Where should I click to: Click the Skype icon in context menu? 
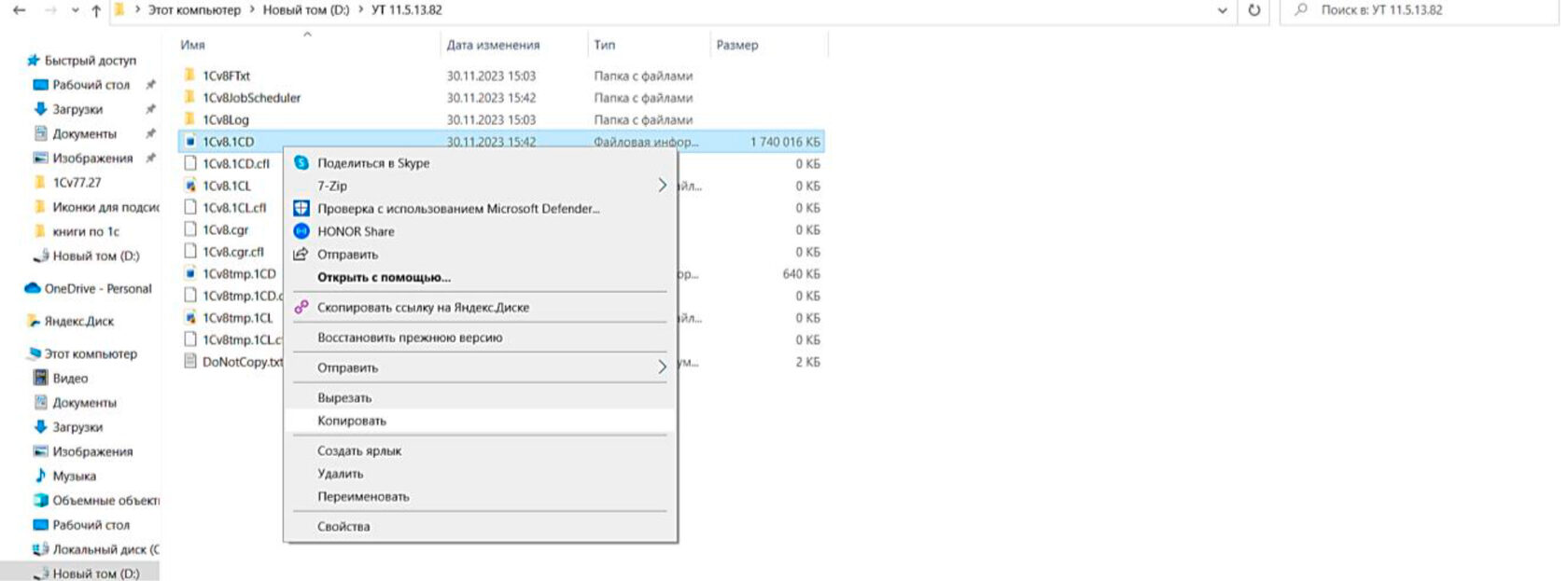(x=301, y=162)
